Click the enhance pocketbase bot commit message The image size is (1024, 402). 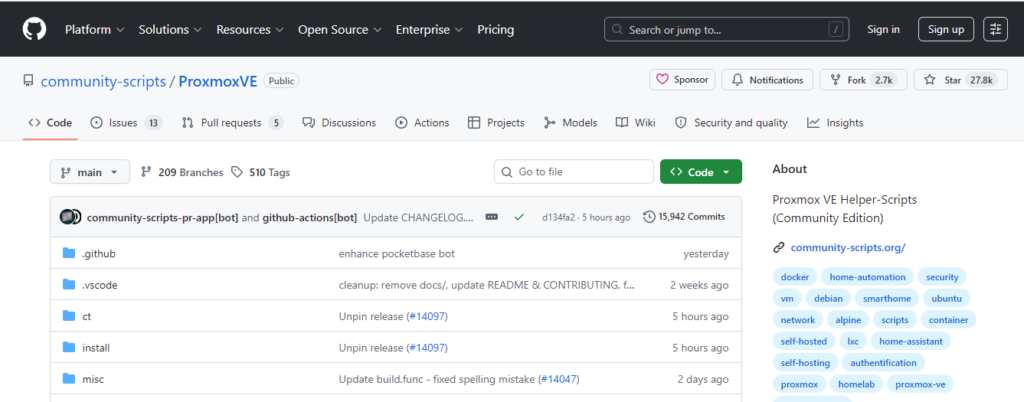[x=396, y=254]
